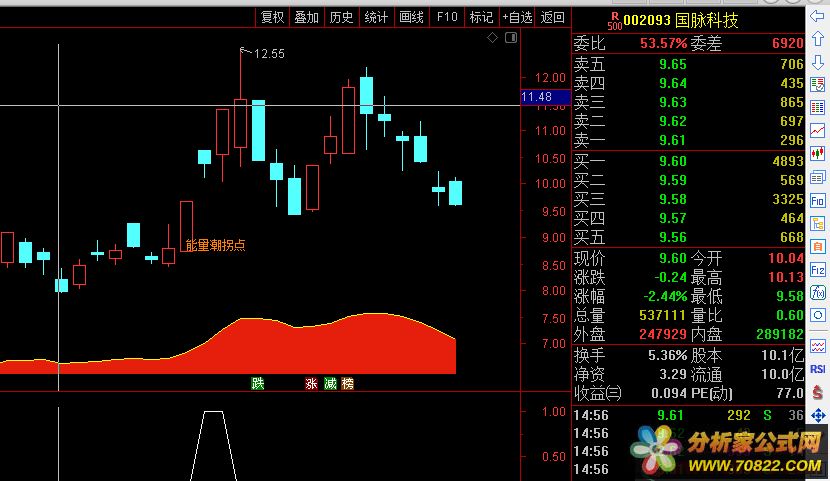The width and height of the screenshot is (830, 481).
Task: Click the diamond icon above the chart
Action: click(x=492, y=38)
